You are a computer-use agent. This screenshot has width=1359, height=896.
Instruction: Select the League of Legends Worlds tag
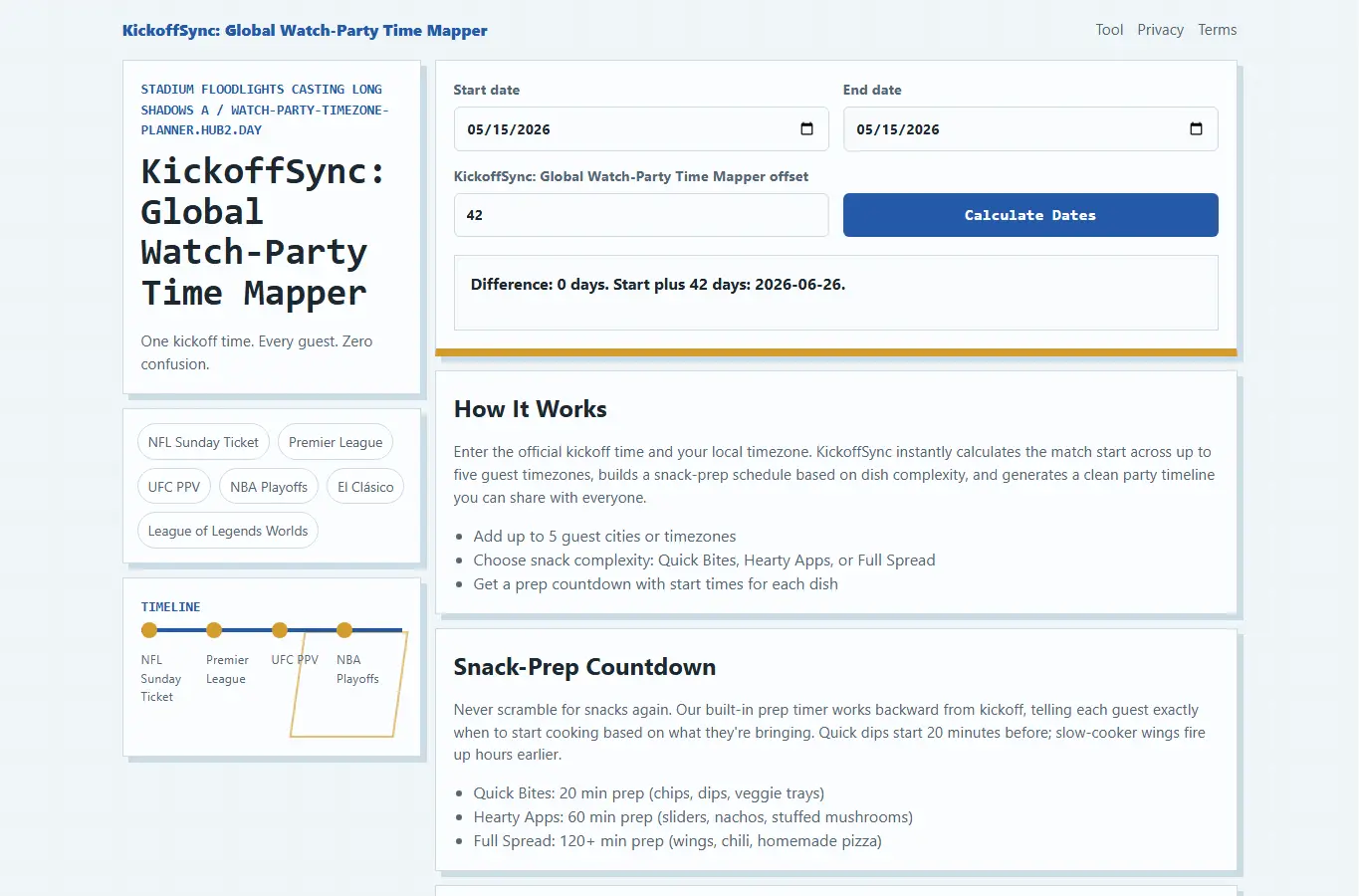click(228, 531)
